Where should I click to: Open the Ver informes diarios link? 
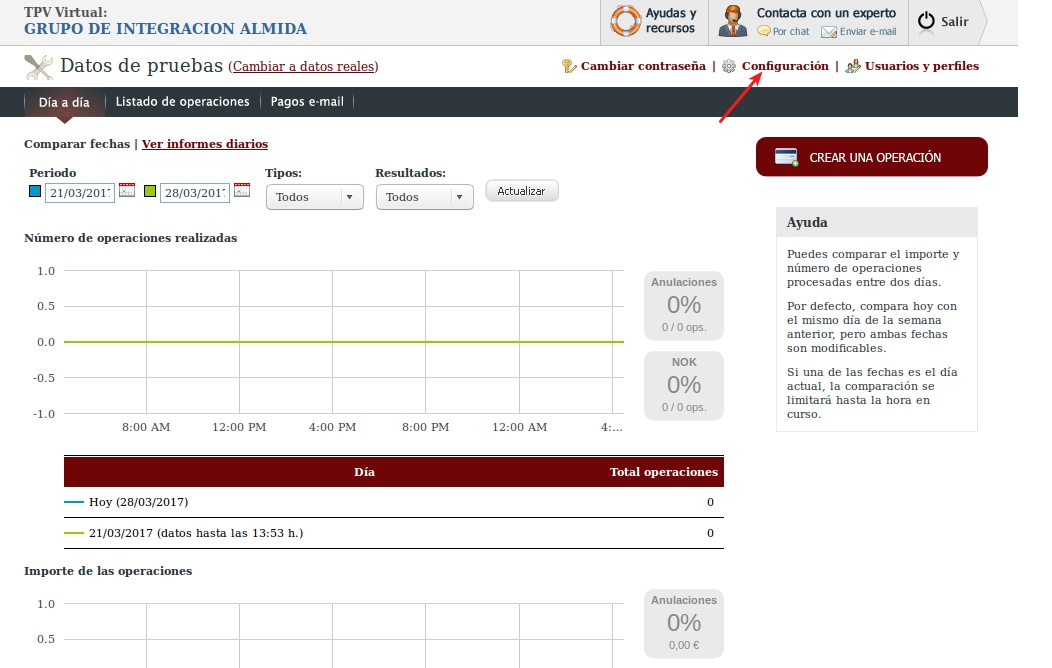pyautogui.click(x=204, y=144)
